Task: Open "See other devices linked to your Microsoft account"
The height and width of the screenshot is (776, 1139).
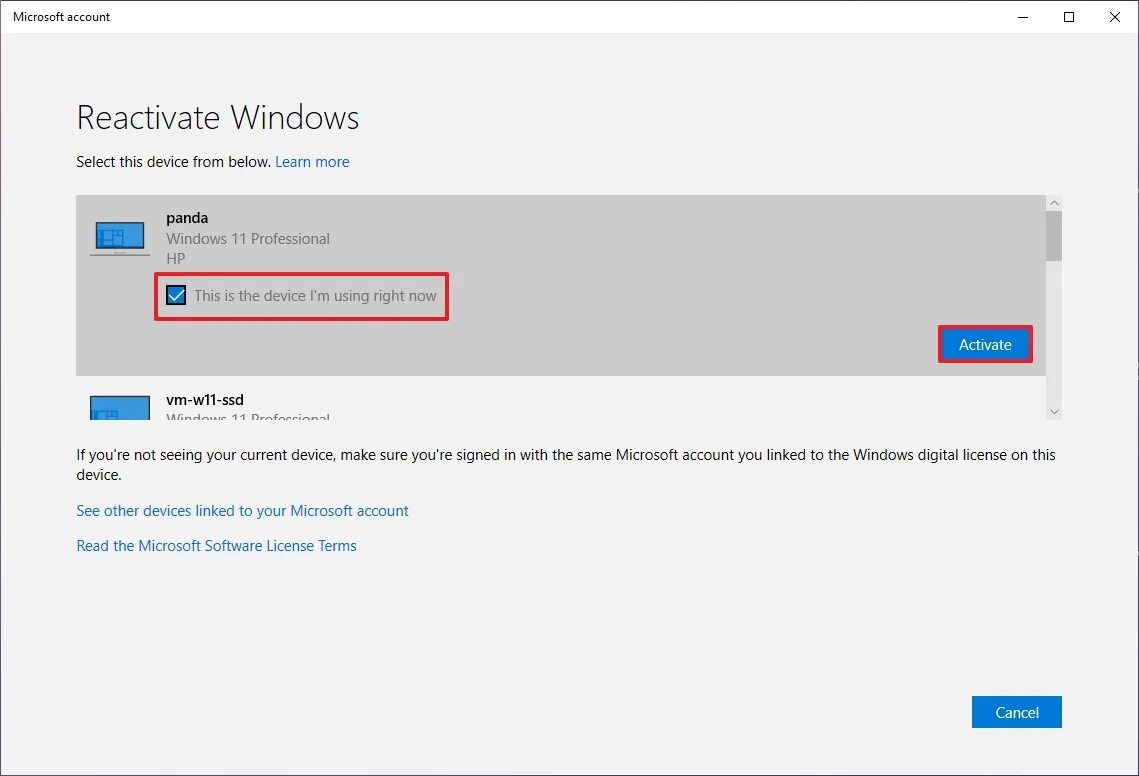Action: click(242, 510)
